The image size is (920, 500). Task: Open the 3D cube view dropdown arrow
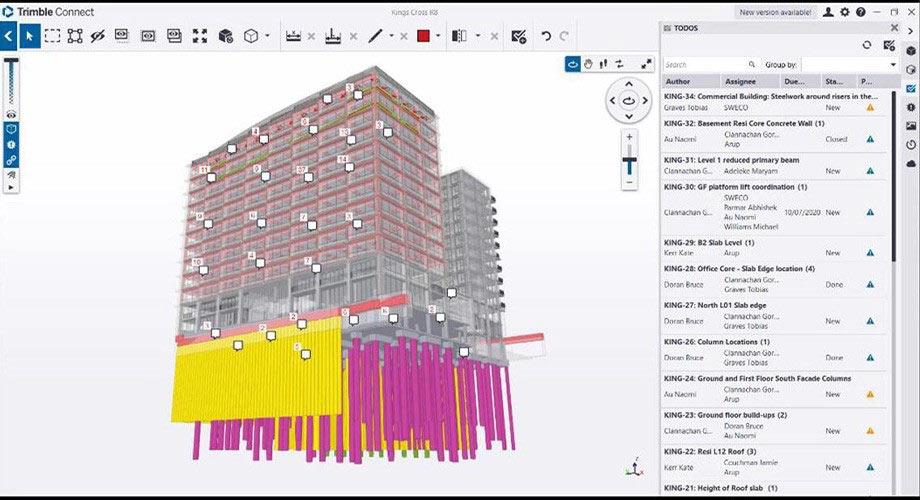pos(267,36)
